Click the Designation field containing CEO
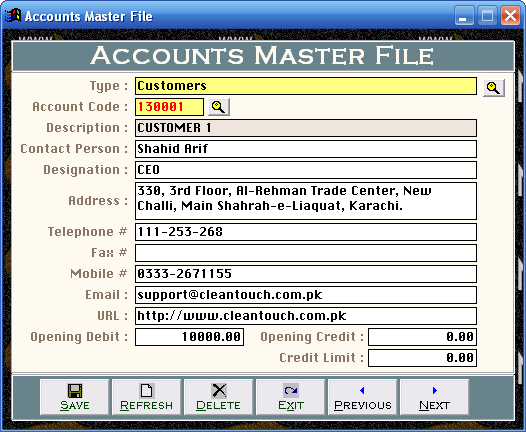The height and width of the screenshot is (432, 526). 306,170
